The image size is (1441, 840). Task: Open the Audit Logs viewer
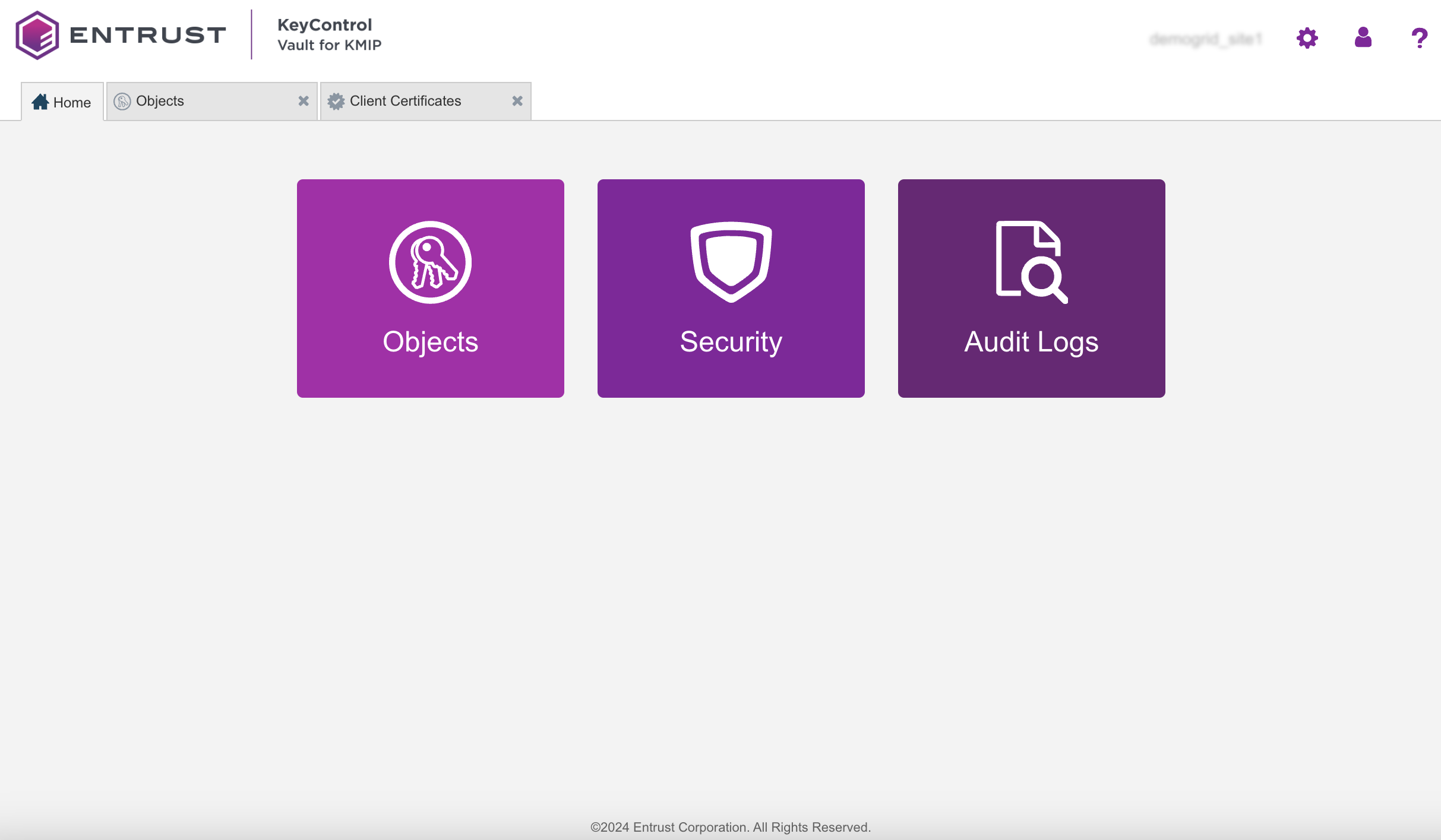(x=1031, y=289)
